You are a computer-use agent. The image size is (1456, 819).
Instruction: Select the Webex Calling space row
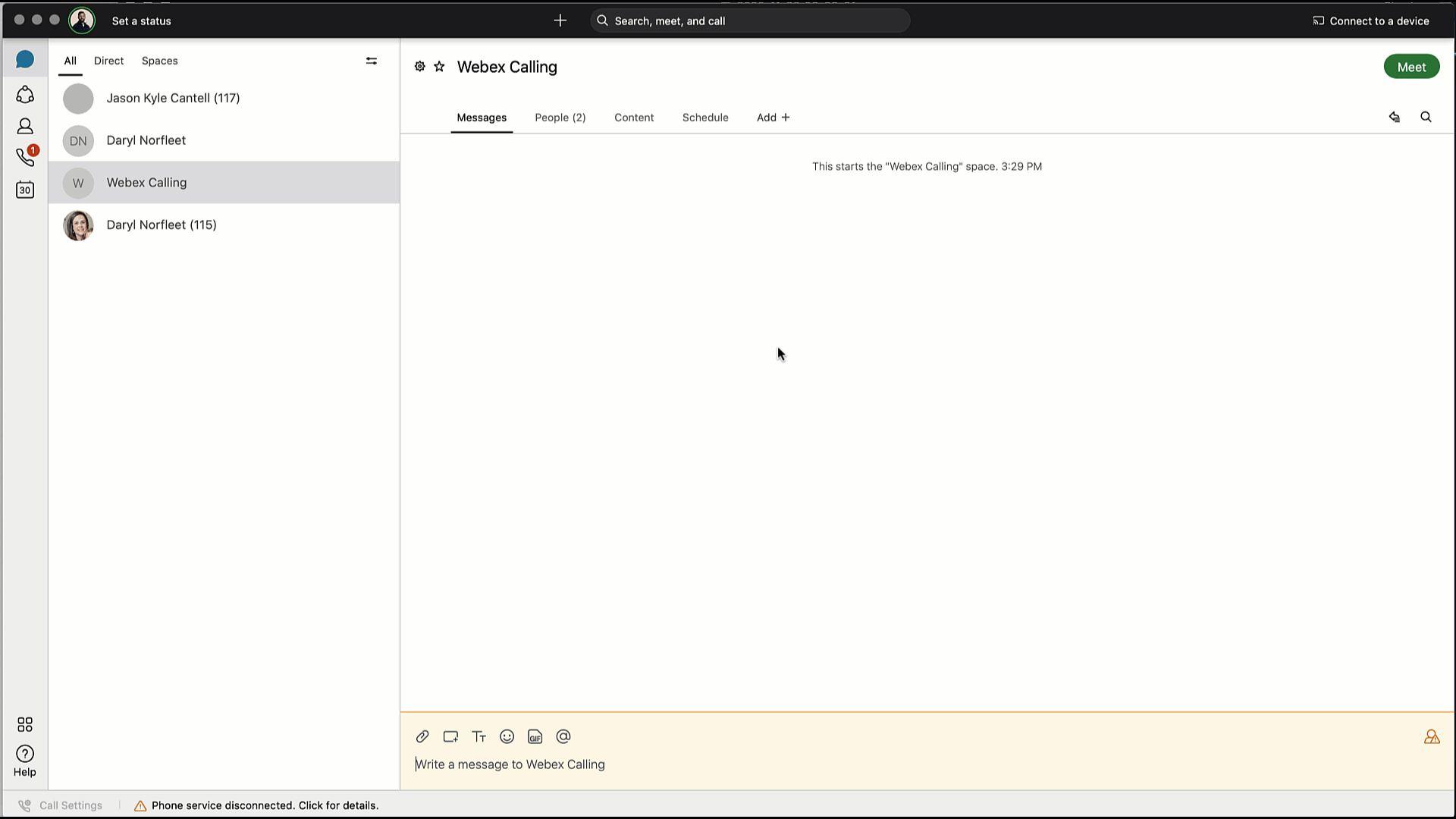click(224, 183)
